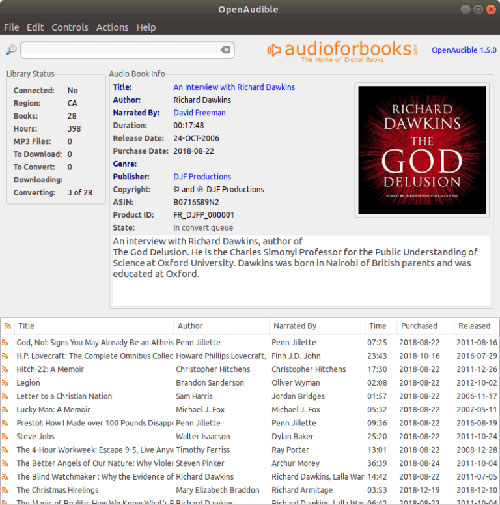
Task: Click the icon beside The Better Angels row
Action: pos(5,463)
